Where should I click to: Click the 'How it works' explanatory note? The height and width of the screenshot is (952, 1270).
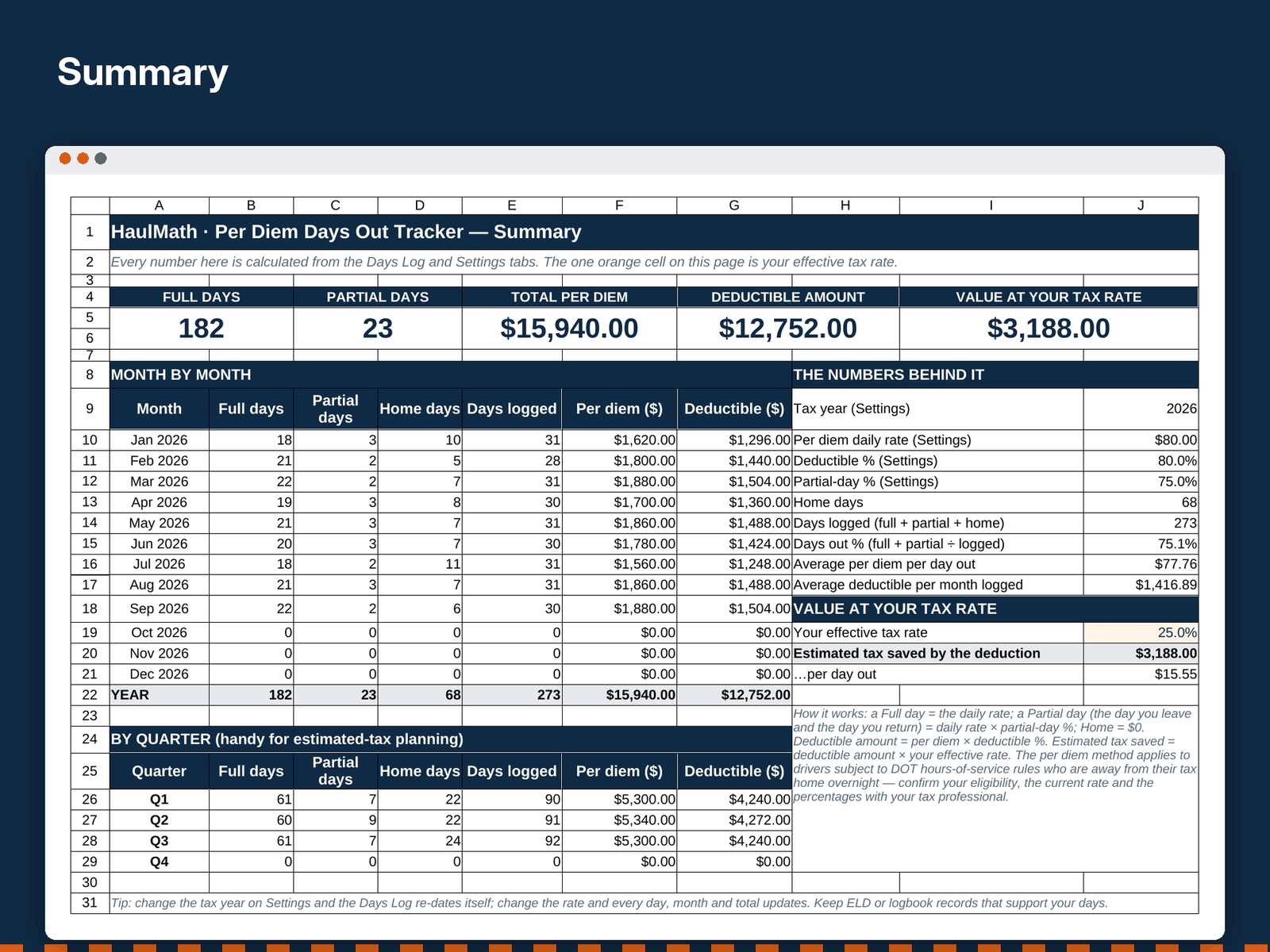995,755
